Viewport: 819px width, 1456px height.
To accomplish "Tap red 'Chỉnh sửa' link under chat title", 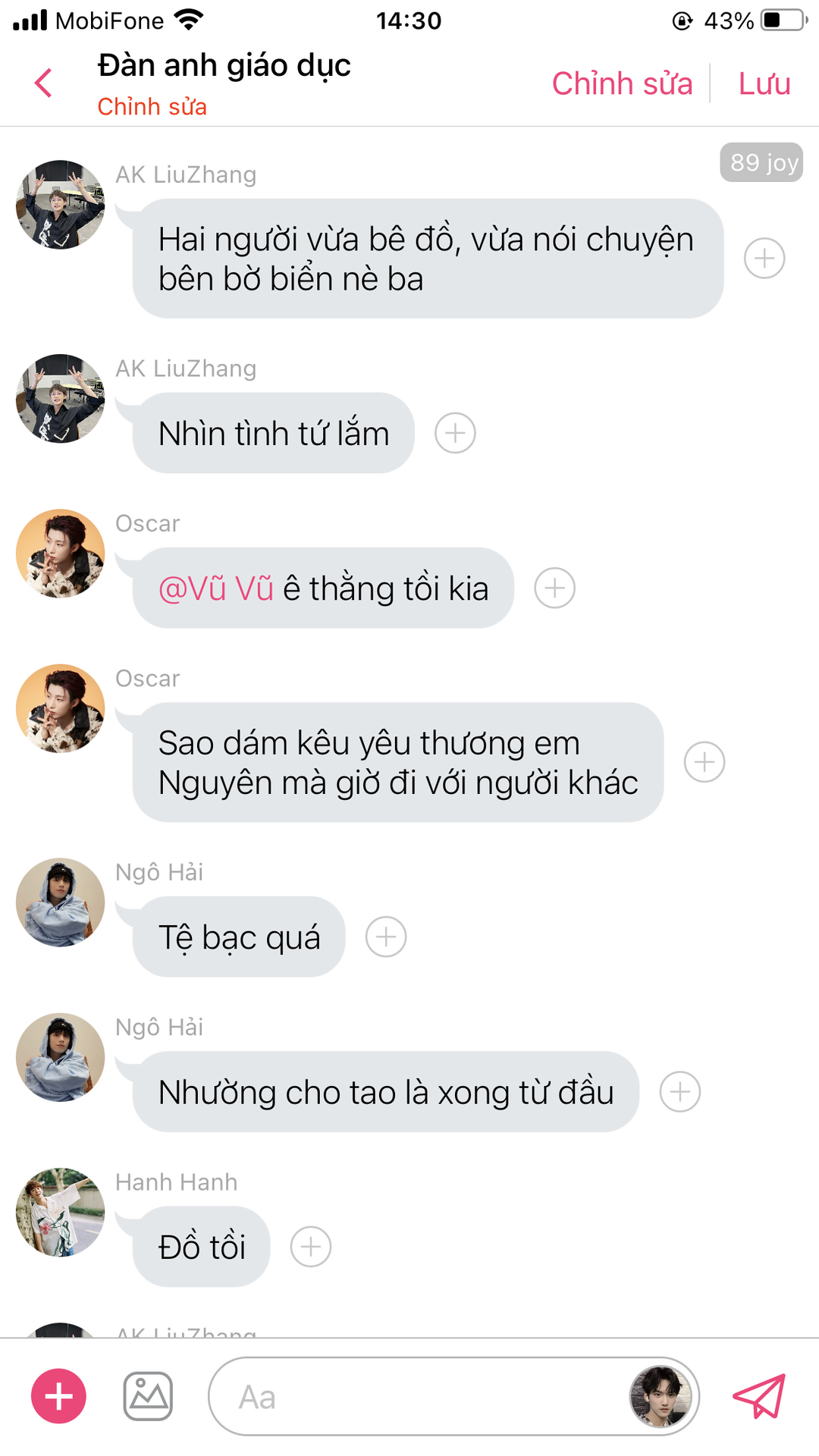I will [x=152, y=107].
